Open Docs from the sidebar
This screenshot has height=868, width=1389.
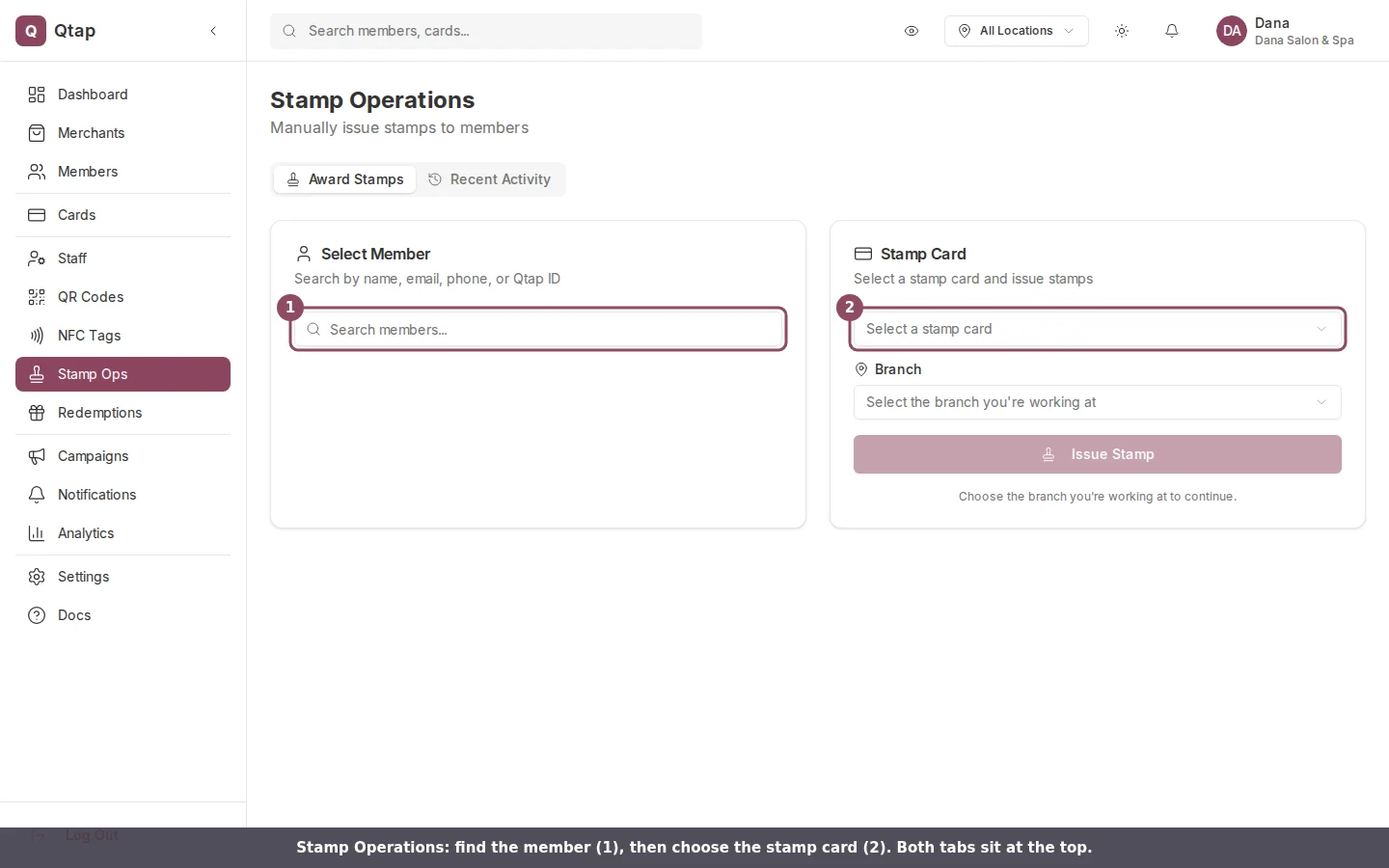[x=123, y=615]
